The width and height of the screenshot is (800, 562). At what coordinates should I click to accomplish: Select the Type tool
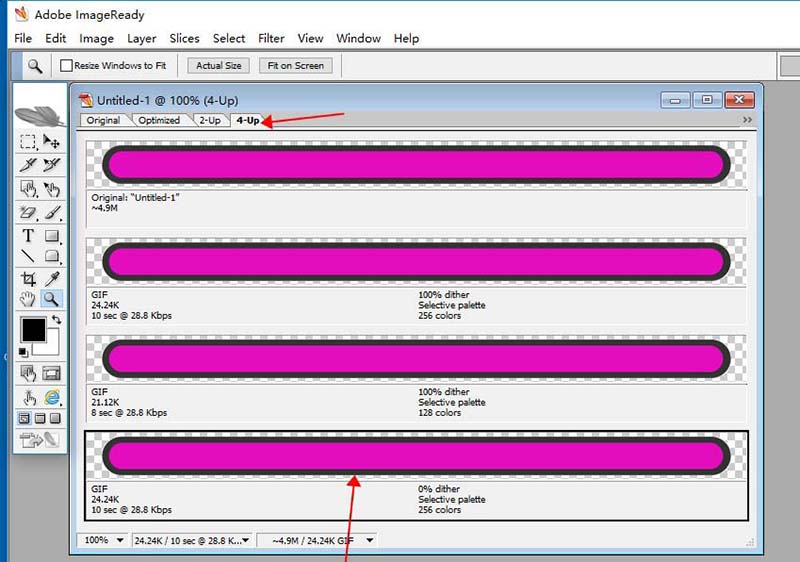(x=28, y=236)
